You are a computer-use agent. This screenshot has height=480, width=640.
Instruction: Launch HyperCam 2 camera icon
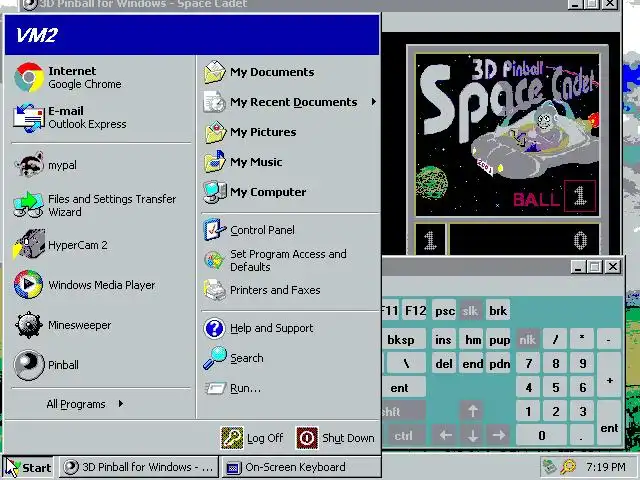point(29,244)
